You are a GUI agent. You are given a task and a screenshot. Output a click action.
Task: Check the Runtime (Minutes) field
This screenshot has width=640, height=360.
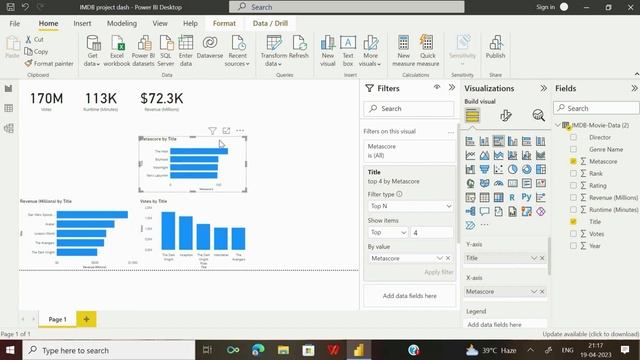tap(573, 209)
